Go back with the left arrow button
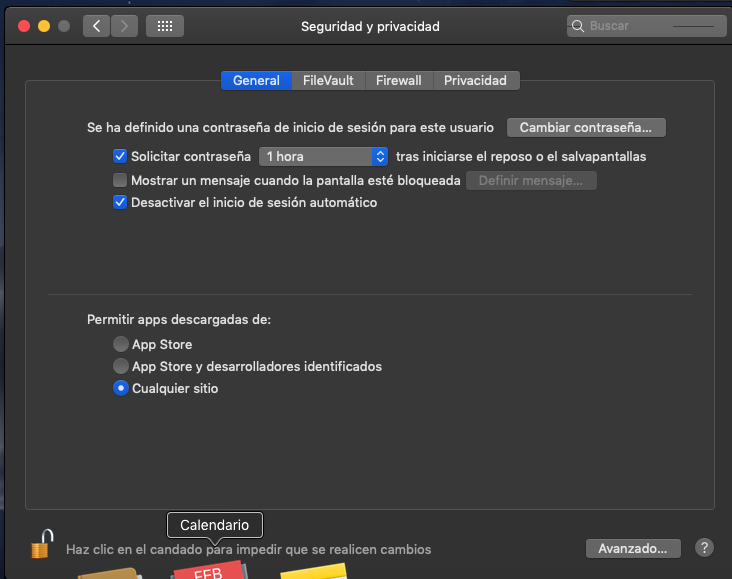The width and height of the screenshot is (732, 579). pyautogui.click(x=96, y=26)
